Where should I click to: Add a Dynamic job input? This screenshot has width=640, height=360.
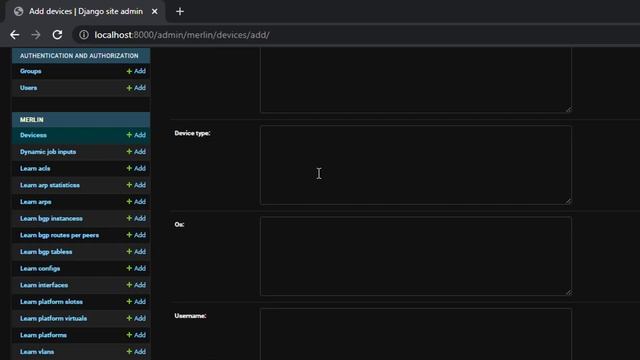pyautogui.click(x=136, y=152)
